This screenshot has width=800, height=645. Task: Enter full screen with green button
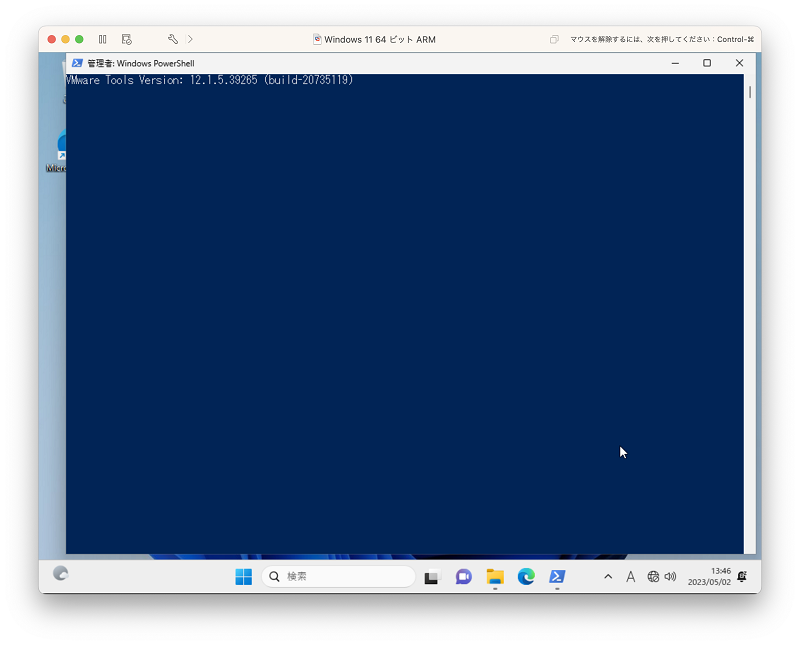79,39
